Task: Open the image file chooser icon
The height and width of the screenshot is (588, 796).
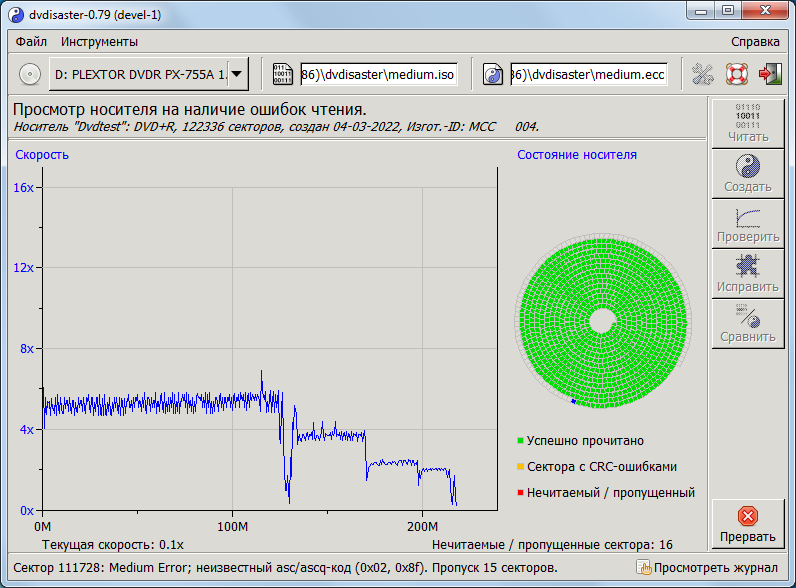Action: (x=283, y=74)
